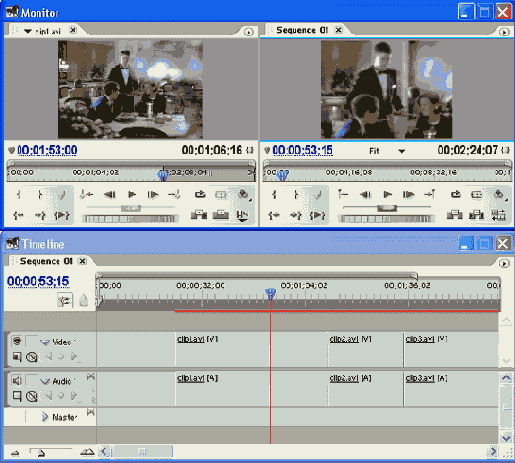Click the Extract button in program monitor
This screenshot has height=463, width=515.
[x=476, y=215]
